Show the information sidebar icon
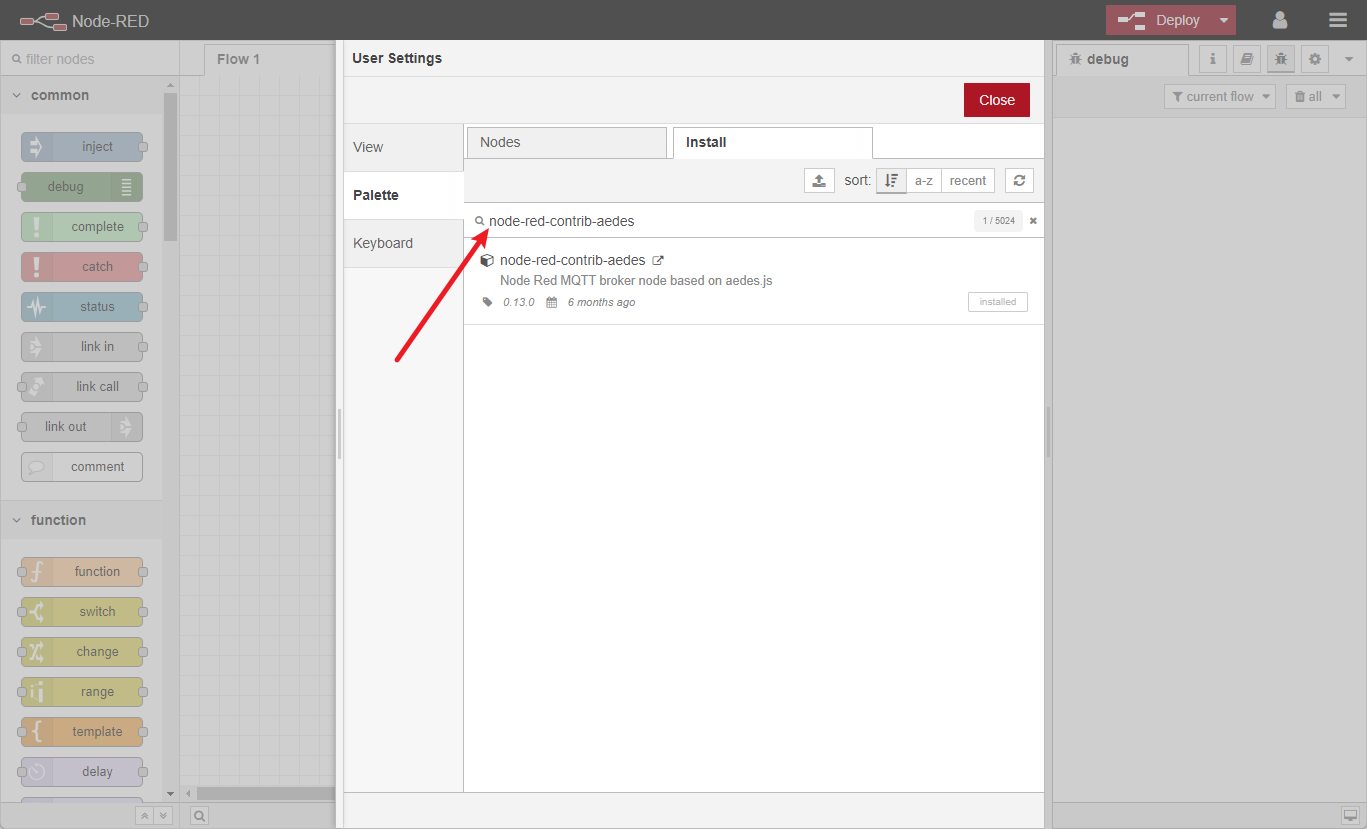The height and width of the screenshot is (829, 1367). [1213, 59]
